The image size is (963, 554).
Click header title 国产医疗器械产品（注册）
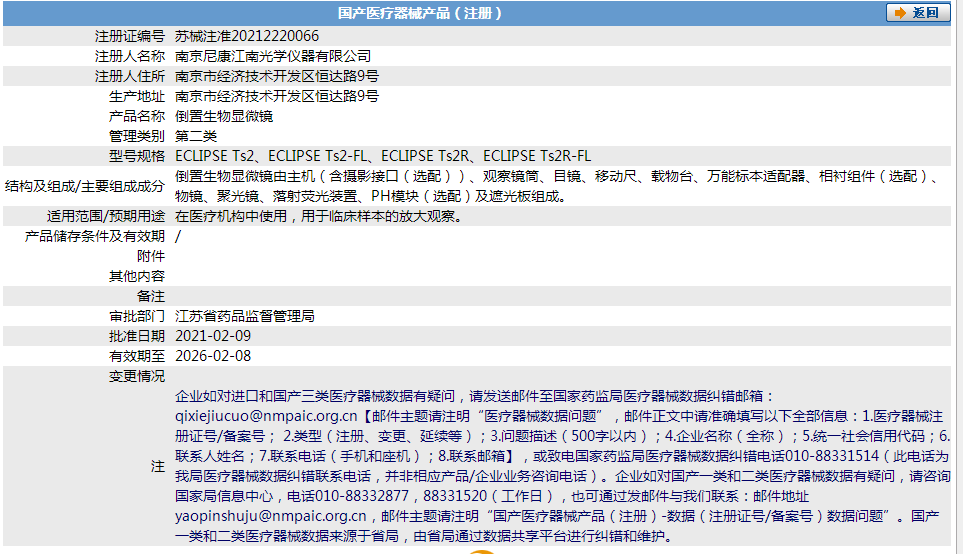tap(420, 13)
